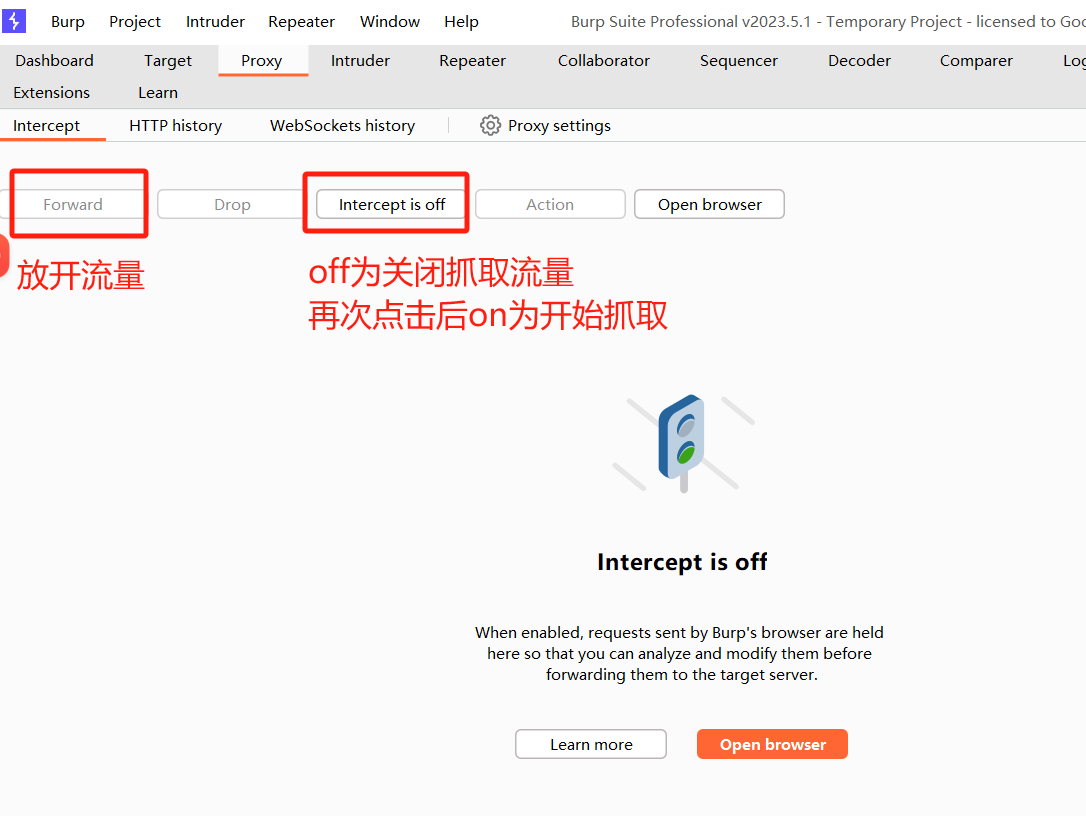Open the Sequencer tab
This screenshot has width=1086, height=816.
739,61
